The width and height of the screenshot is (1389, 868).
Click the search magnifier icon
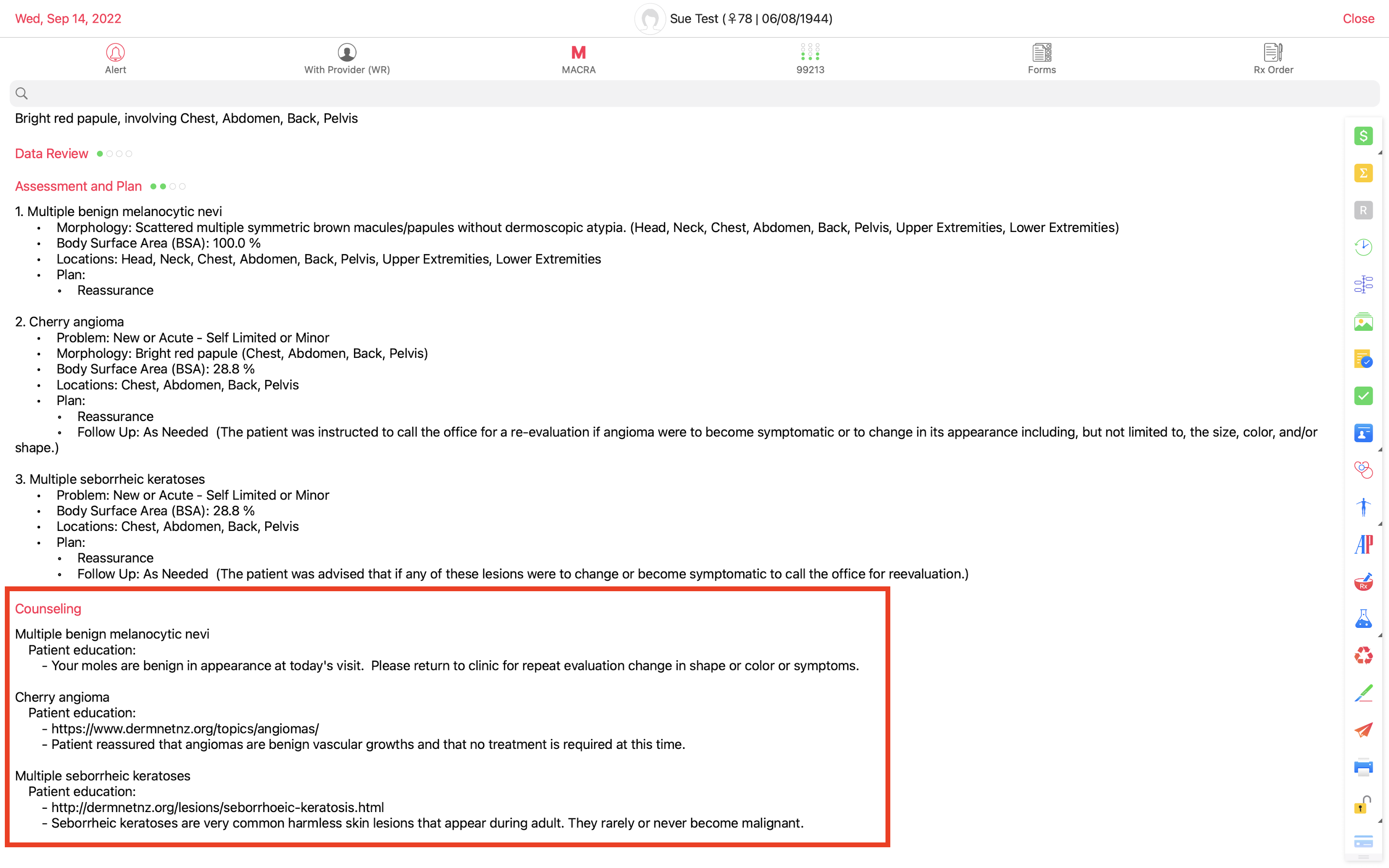(x=22, y=94)
